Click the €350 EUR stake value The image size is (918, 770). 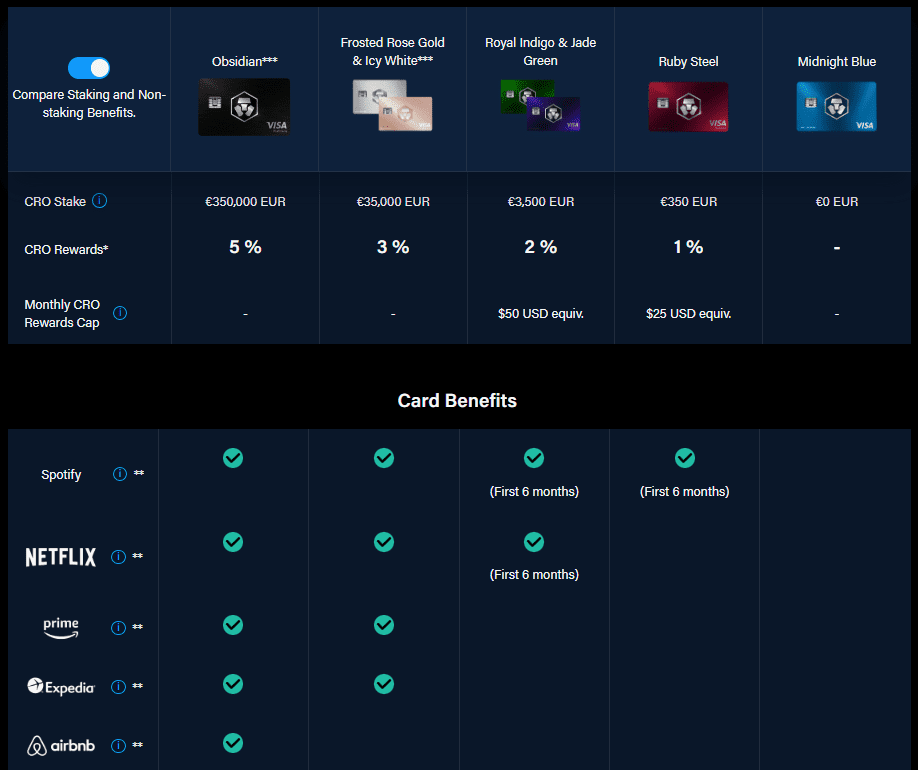(688, 201)
